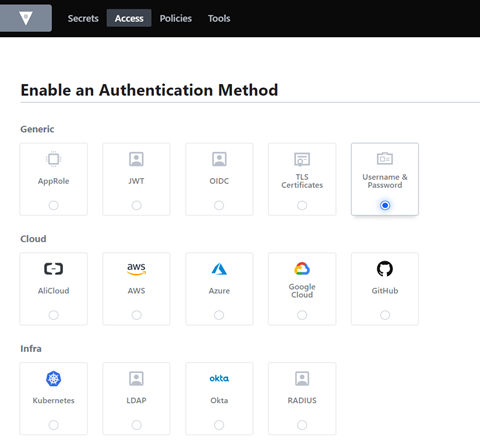Click the Kubernetes wheel icon
The image size is (480, 448).
pos(53,378)
